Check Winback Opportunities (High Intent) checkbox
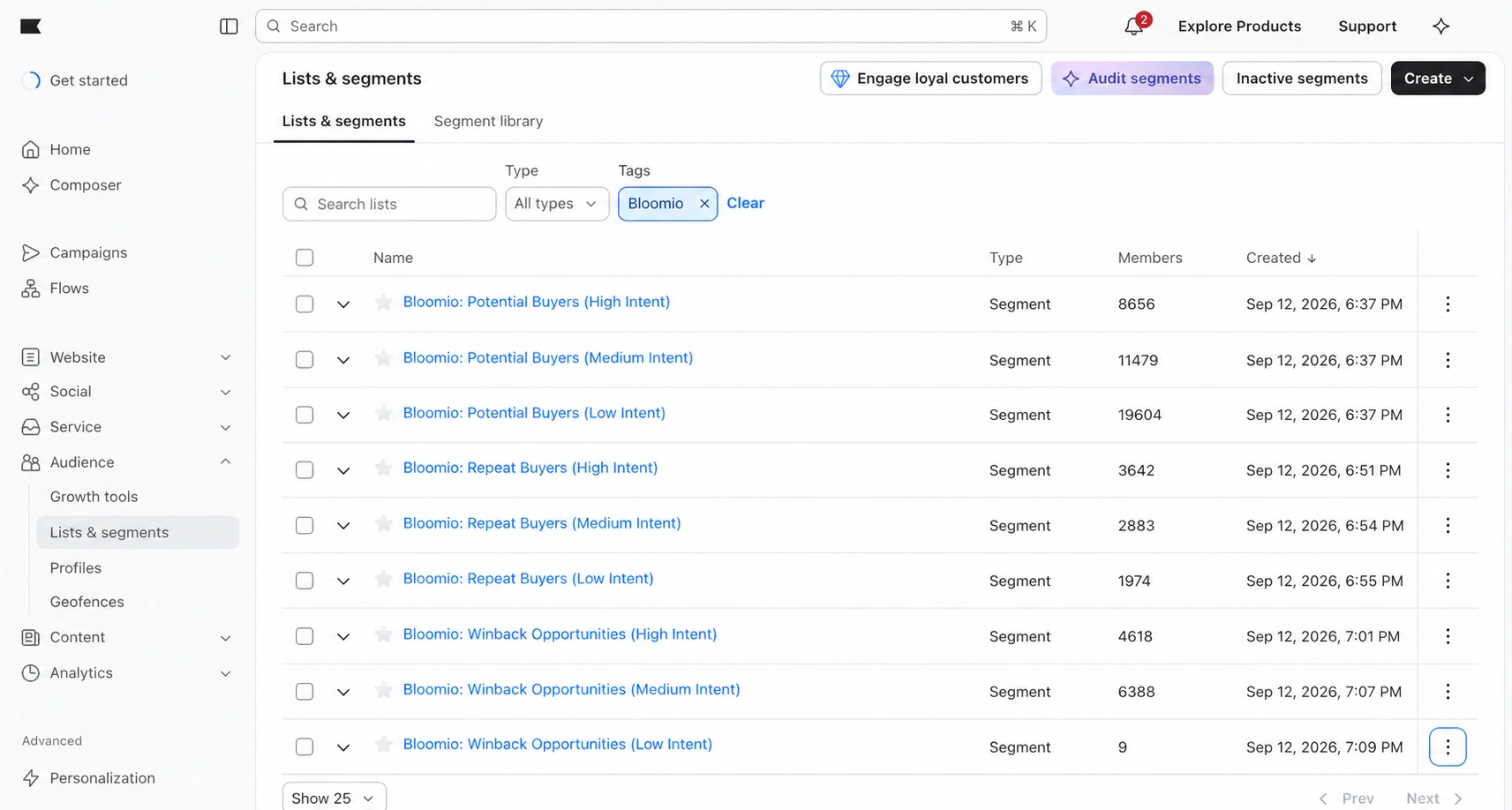The height and width of the screenshot is (810, 1512). click(x=305, y=636)
